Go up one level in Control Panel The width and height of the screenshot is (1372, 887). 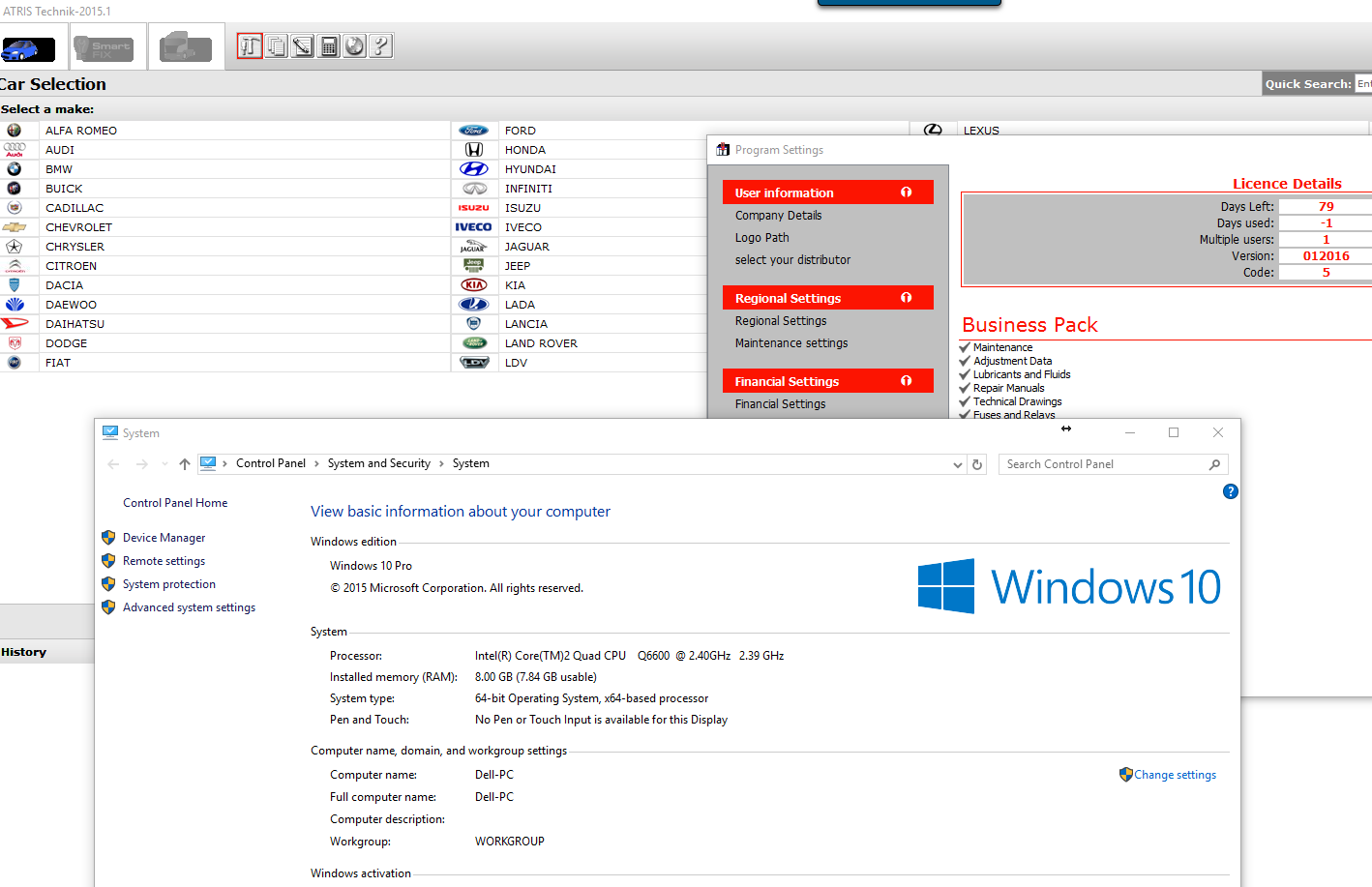(185, 464)
